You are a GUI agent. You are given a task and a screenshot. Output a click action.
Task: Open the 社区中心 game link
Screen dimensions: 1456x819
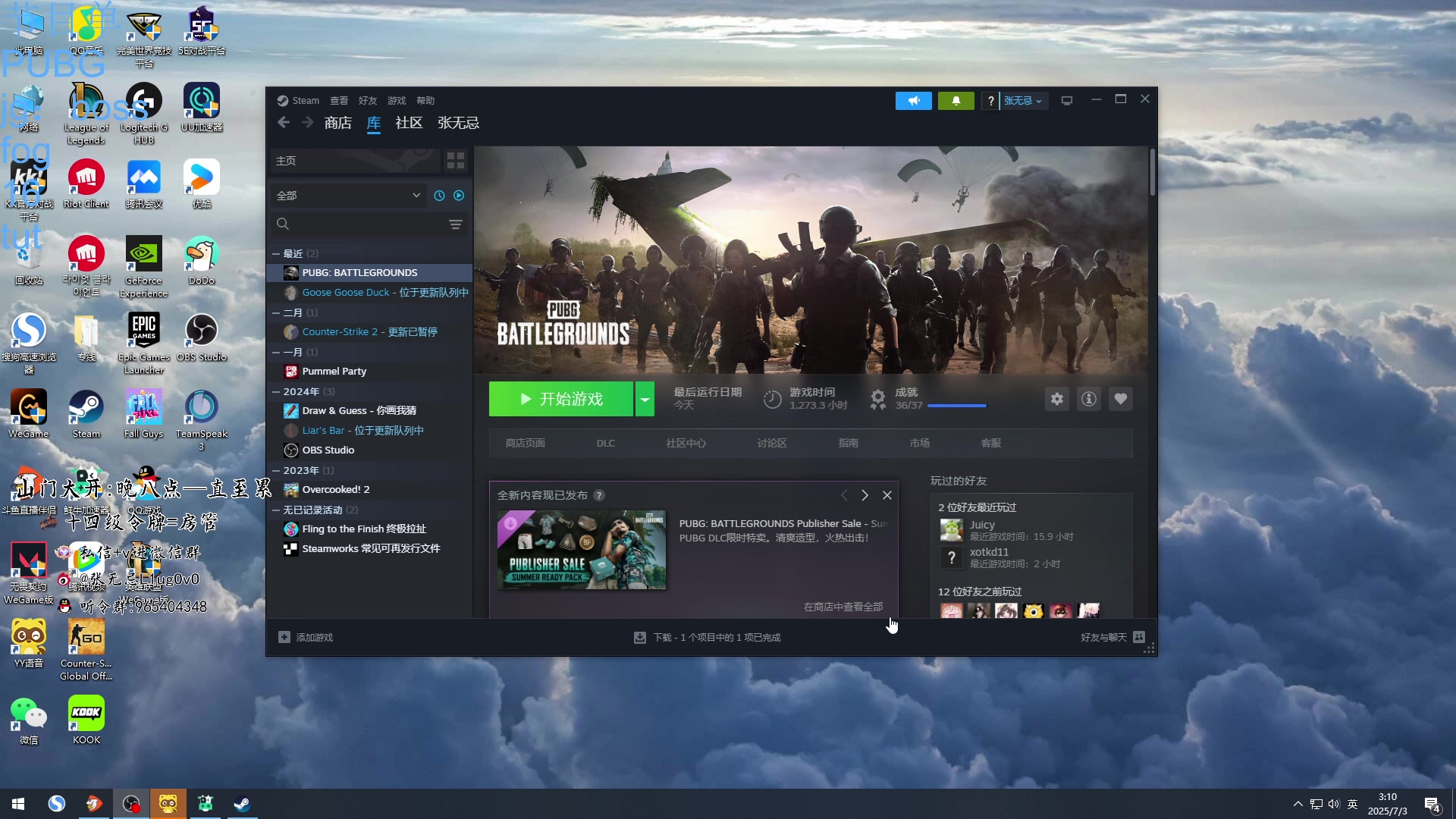click(686, 444)
